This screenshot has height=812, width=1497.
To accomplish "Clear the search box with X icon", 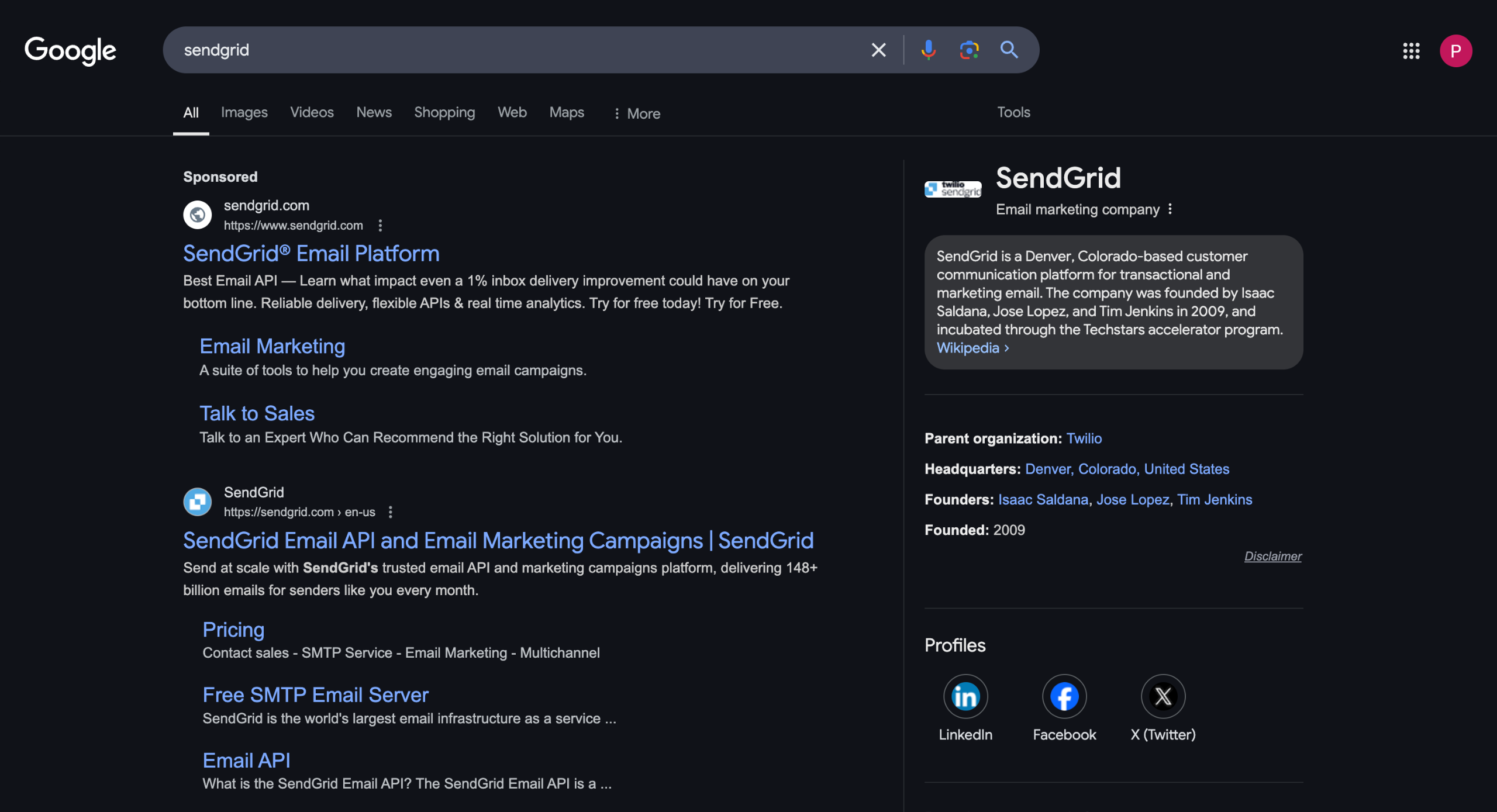I will (x=878, y=50).
